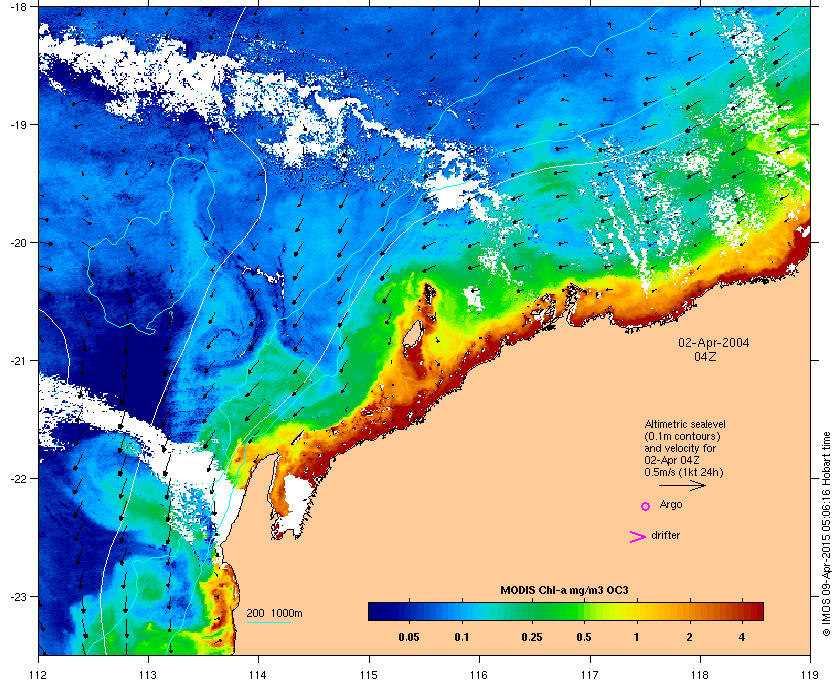Click the colorbar tick label 4
Screen dimensions: 840x680
pyautogui.click(x=742, y=637)
